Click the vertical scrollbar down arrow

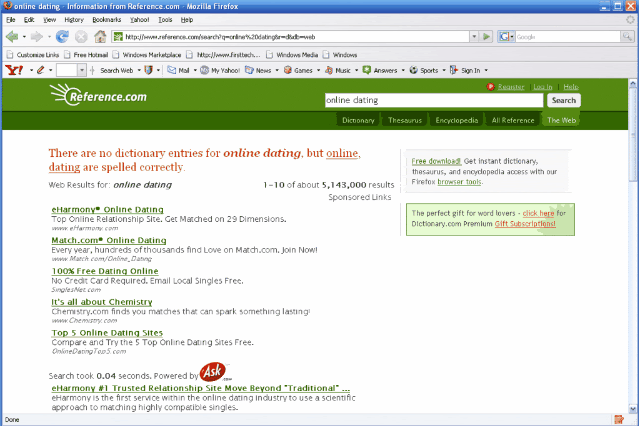tap(632, 408)
